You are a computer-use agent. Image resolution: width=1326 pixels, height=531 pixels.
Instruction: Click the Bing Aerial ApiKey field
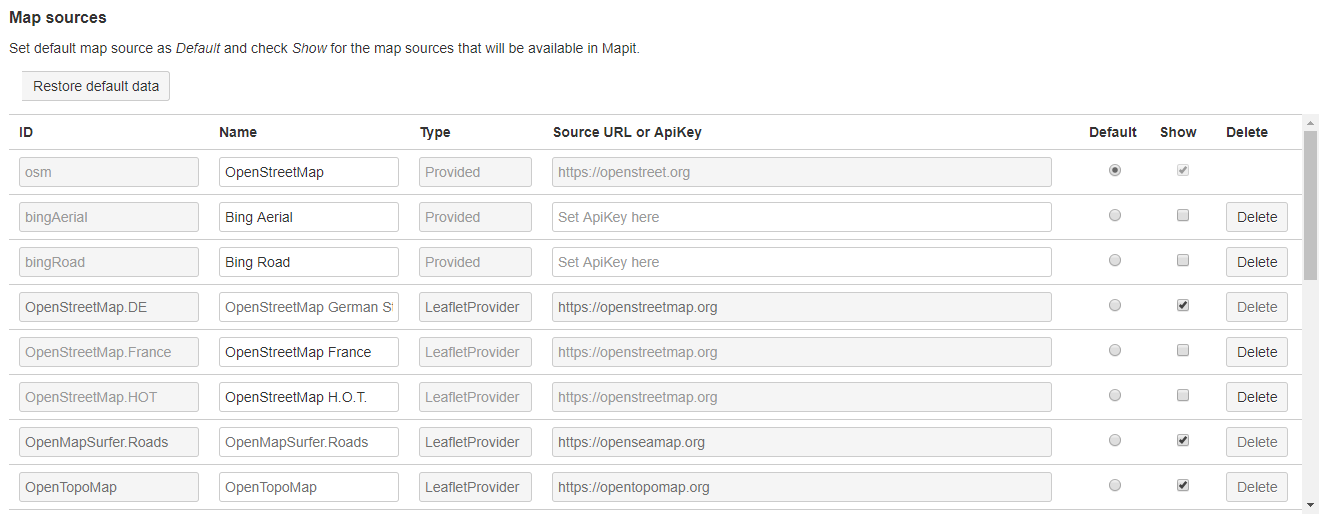[x=801, y=217]
